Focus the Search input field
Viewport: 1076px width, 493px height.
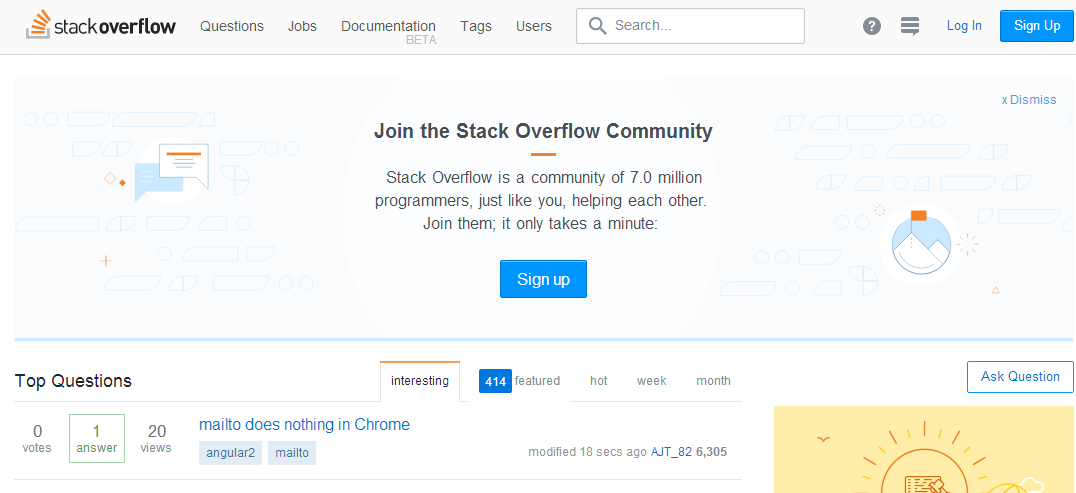[x=690, y=26]
